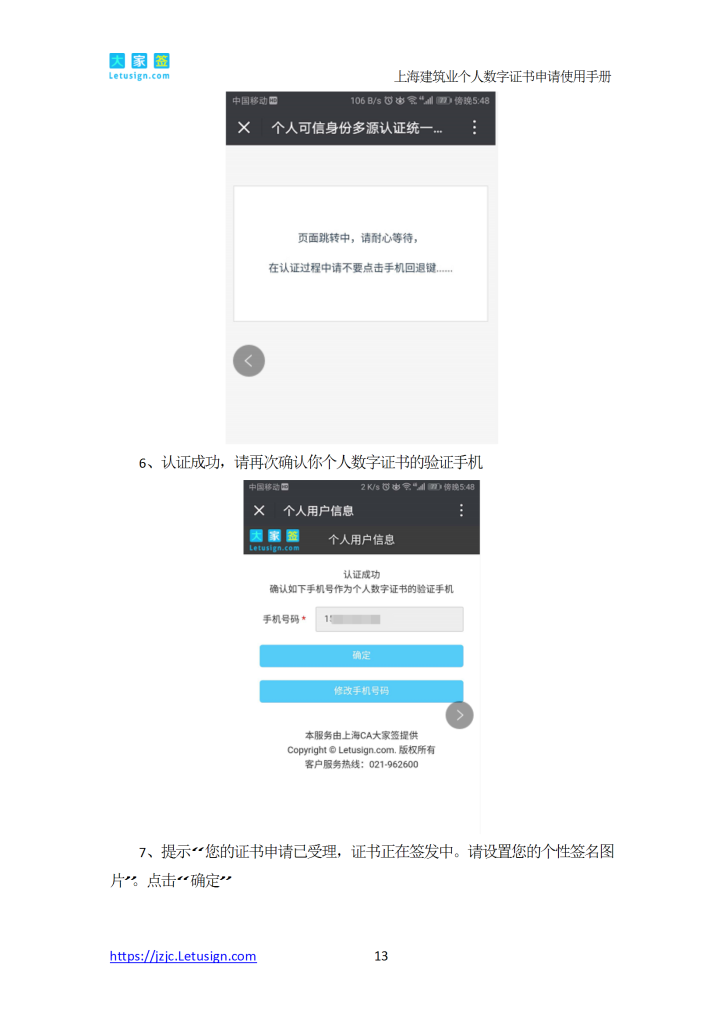This screenshot has height=1024, width=724.
Task: Open the https://jzjc.Letusign.com footer link
Action: tap(183, 956)
